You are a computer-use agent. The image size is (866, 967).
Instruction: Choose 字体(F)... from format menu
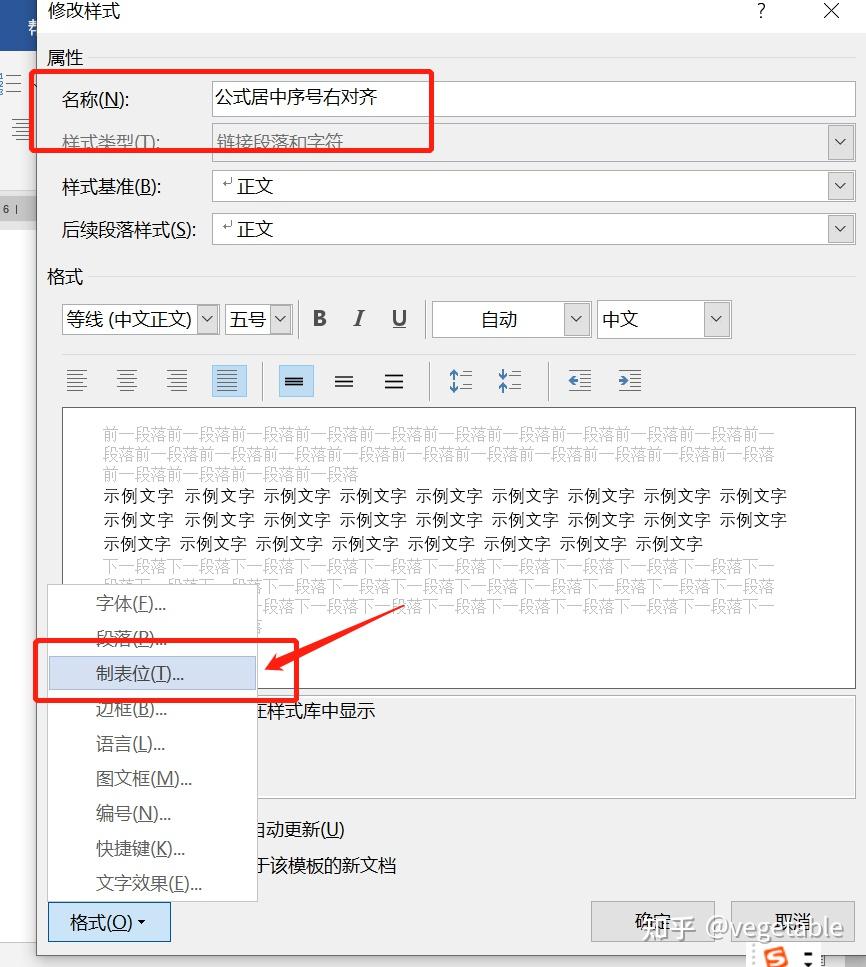click(152, 603)
